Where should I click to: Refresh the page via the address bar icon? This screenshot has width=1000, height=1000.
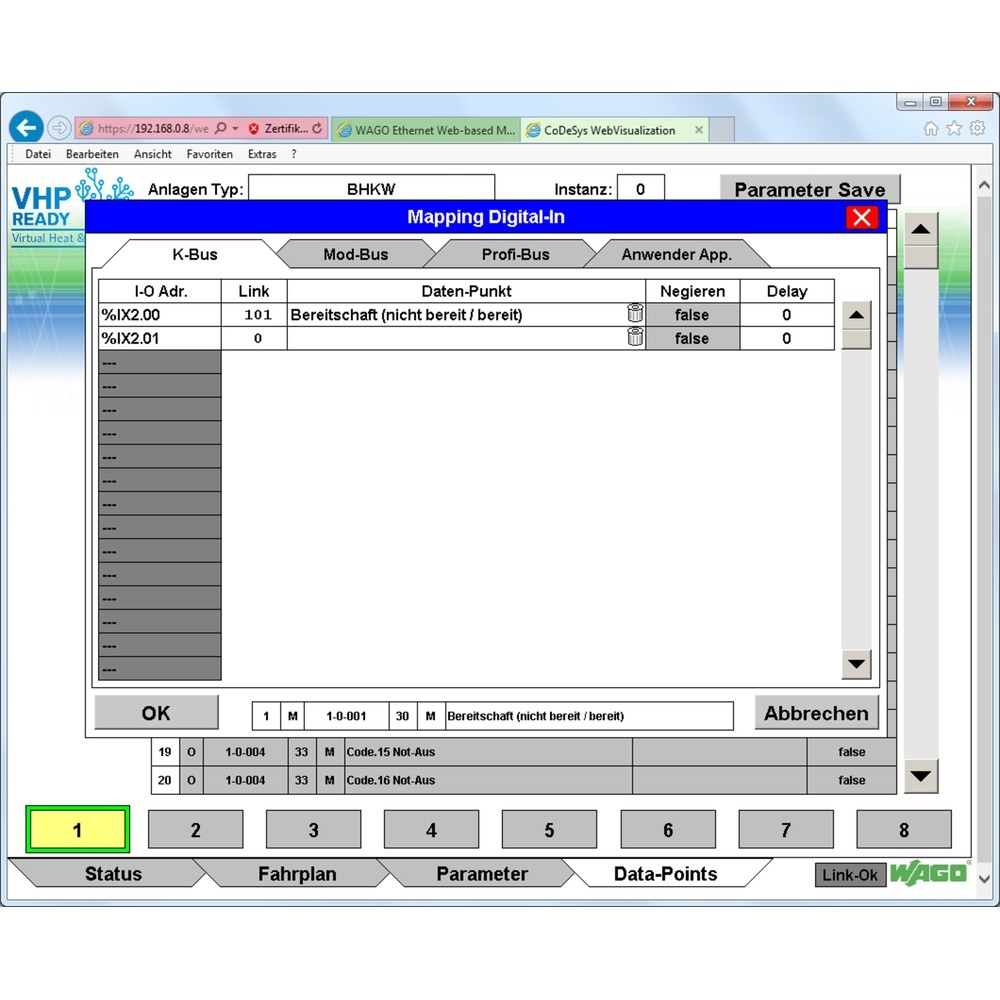(x=320, y=128)
